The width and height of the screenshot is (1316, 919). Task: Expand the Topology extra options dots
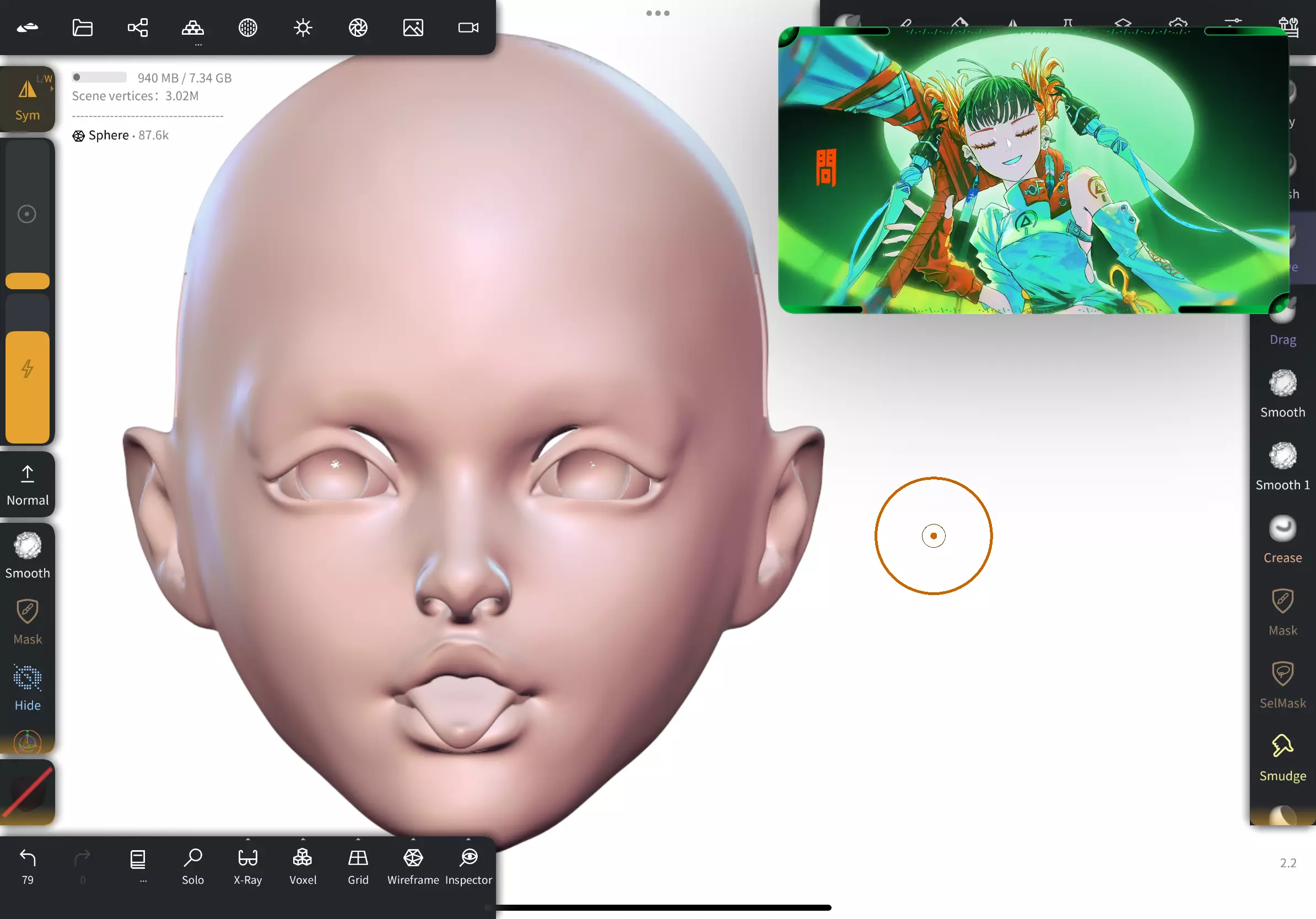pyautogui.click(x=198, y=45)
